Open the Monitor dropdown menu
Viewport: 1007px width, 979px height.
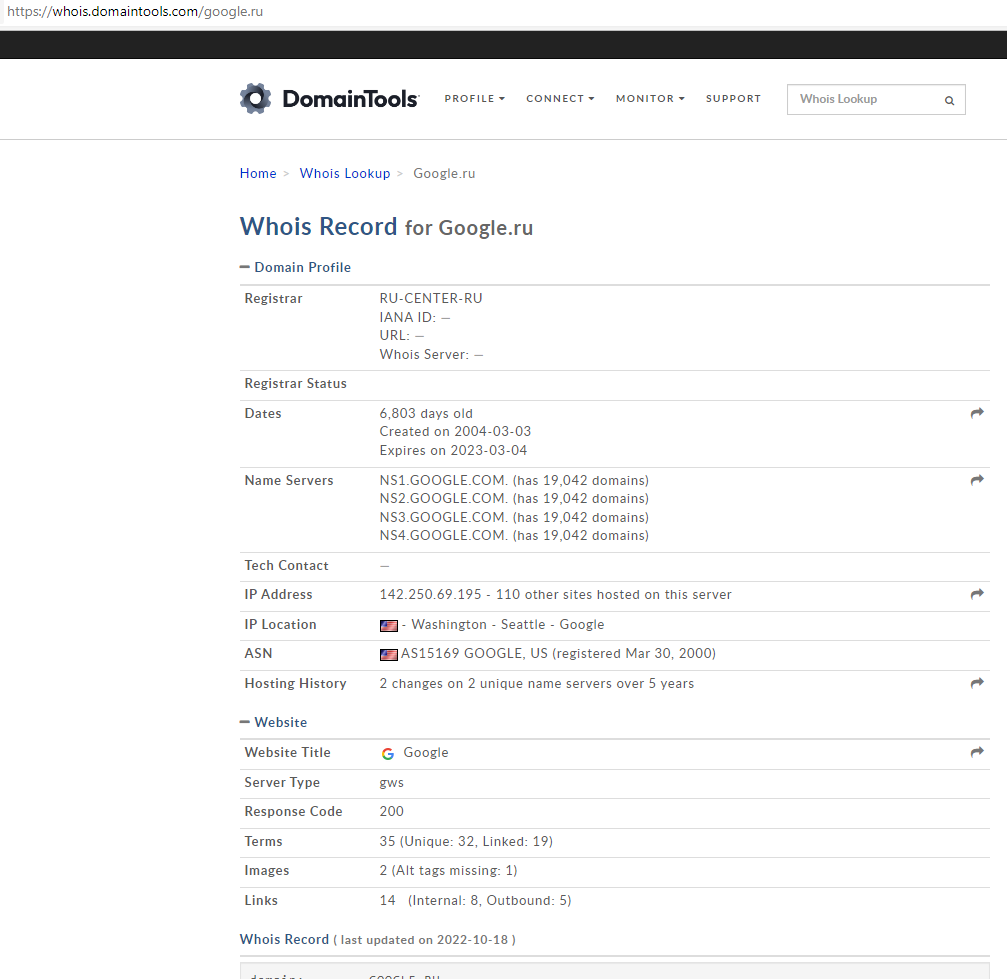tap(650, 99)
